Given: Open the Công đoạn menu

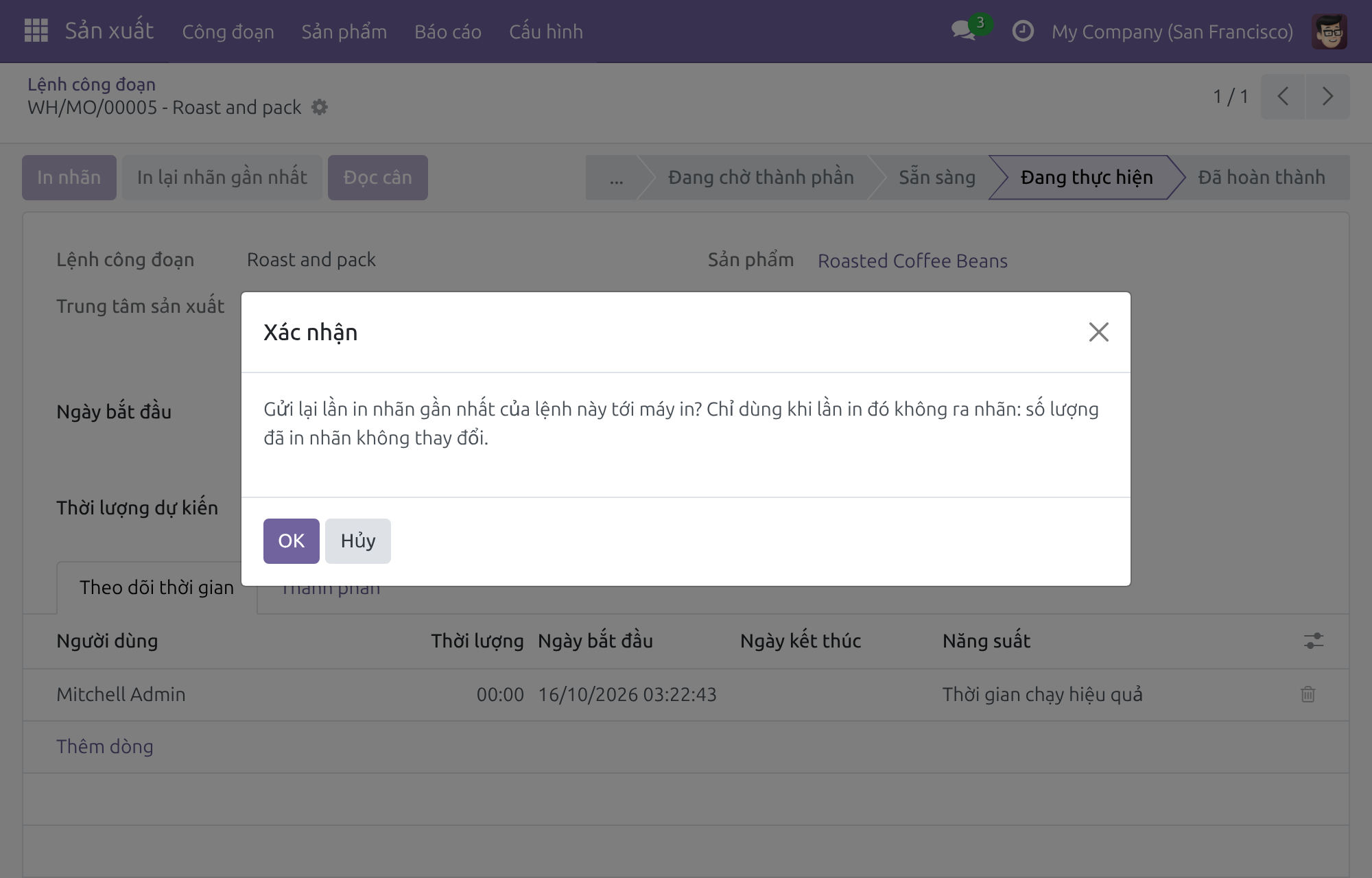Looking at the screenshot, I should click(x=228, y=32).
